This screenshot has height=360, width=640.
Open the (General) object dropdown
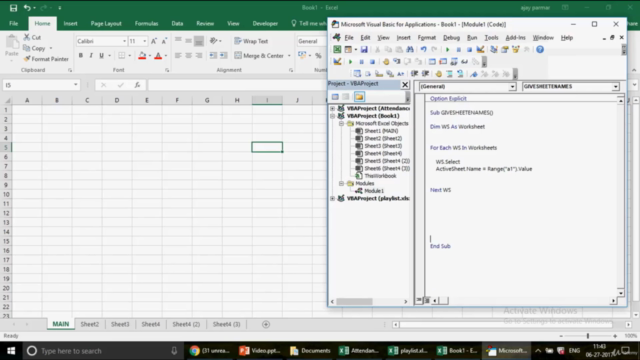512,87
